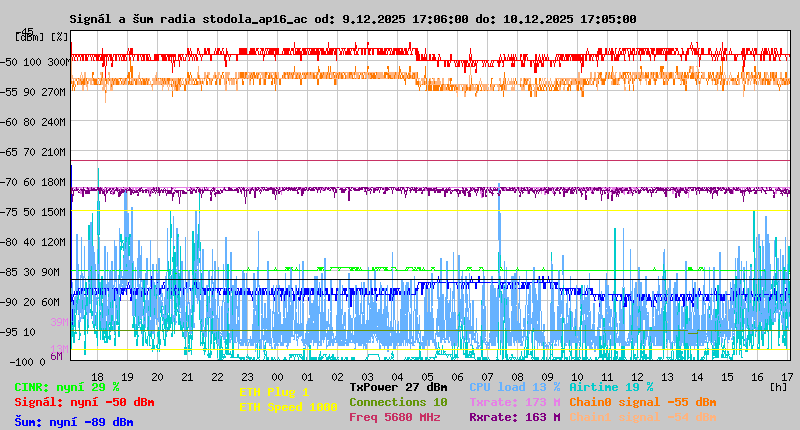Click the '-60 80 240M' y-axis label
The image size is (800, 430).
tap(34, 122)
